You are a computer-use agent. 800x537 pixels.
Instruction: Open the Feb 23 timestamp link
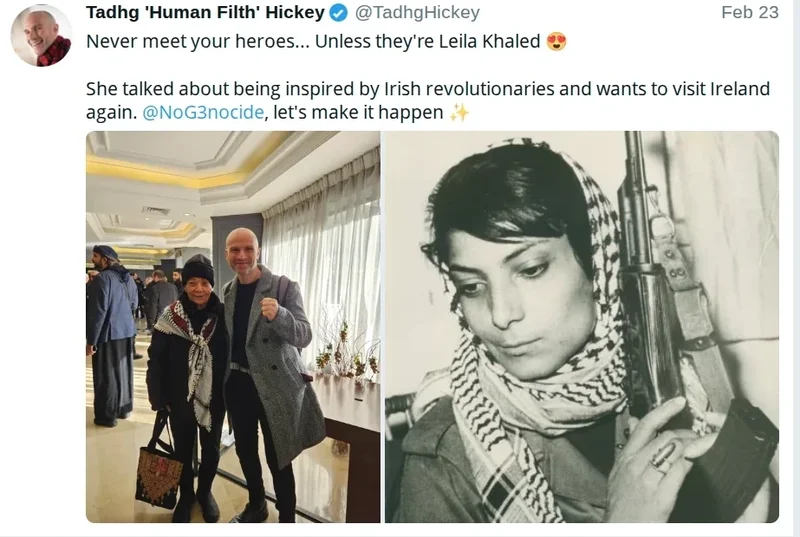(749, 12)
